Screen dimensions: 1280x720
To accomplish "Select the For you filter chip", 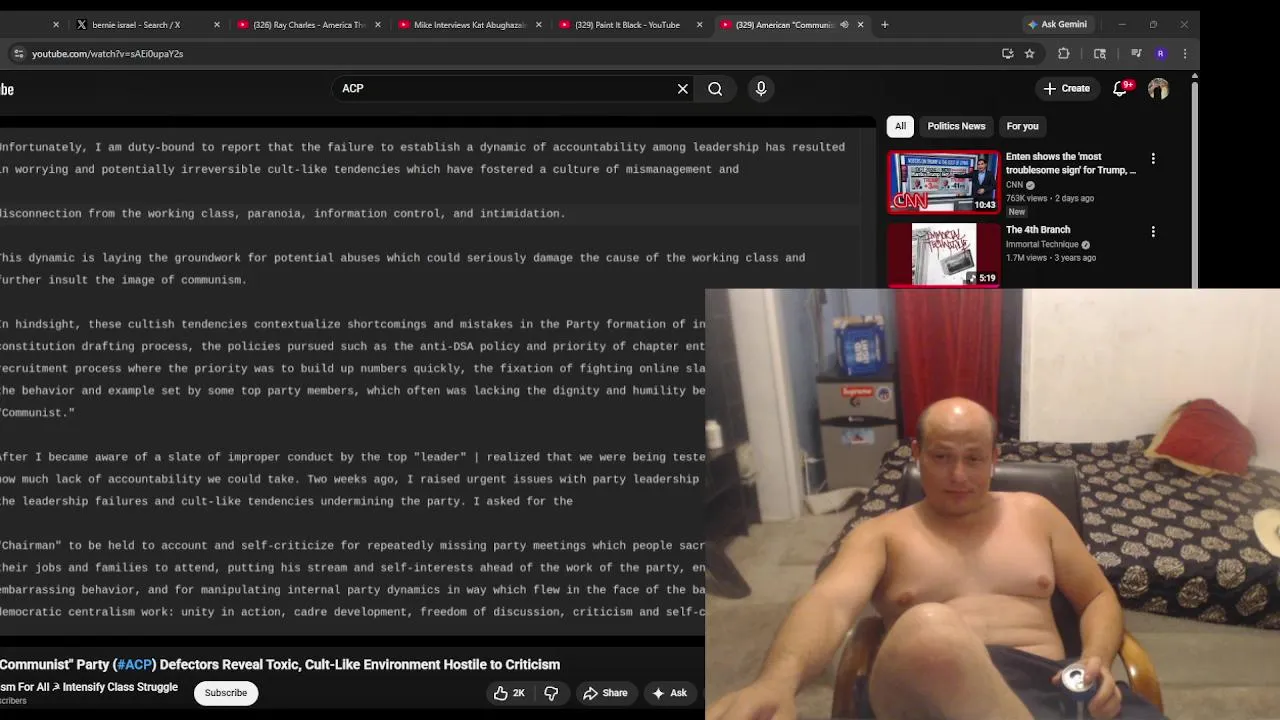I will [1022, 126].
